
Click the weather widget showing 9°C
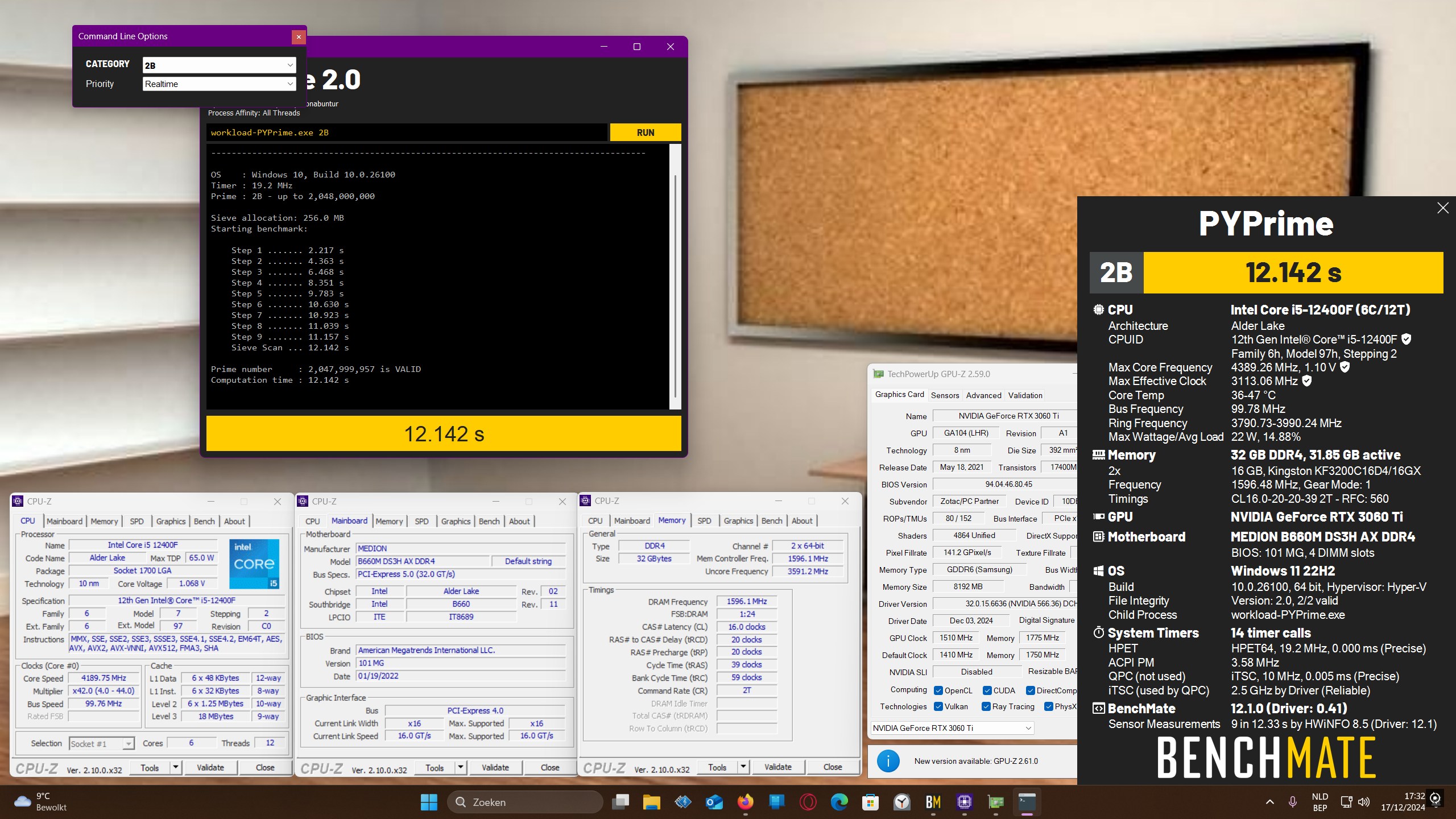click(x=40, y=802)
